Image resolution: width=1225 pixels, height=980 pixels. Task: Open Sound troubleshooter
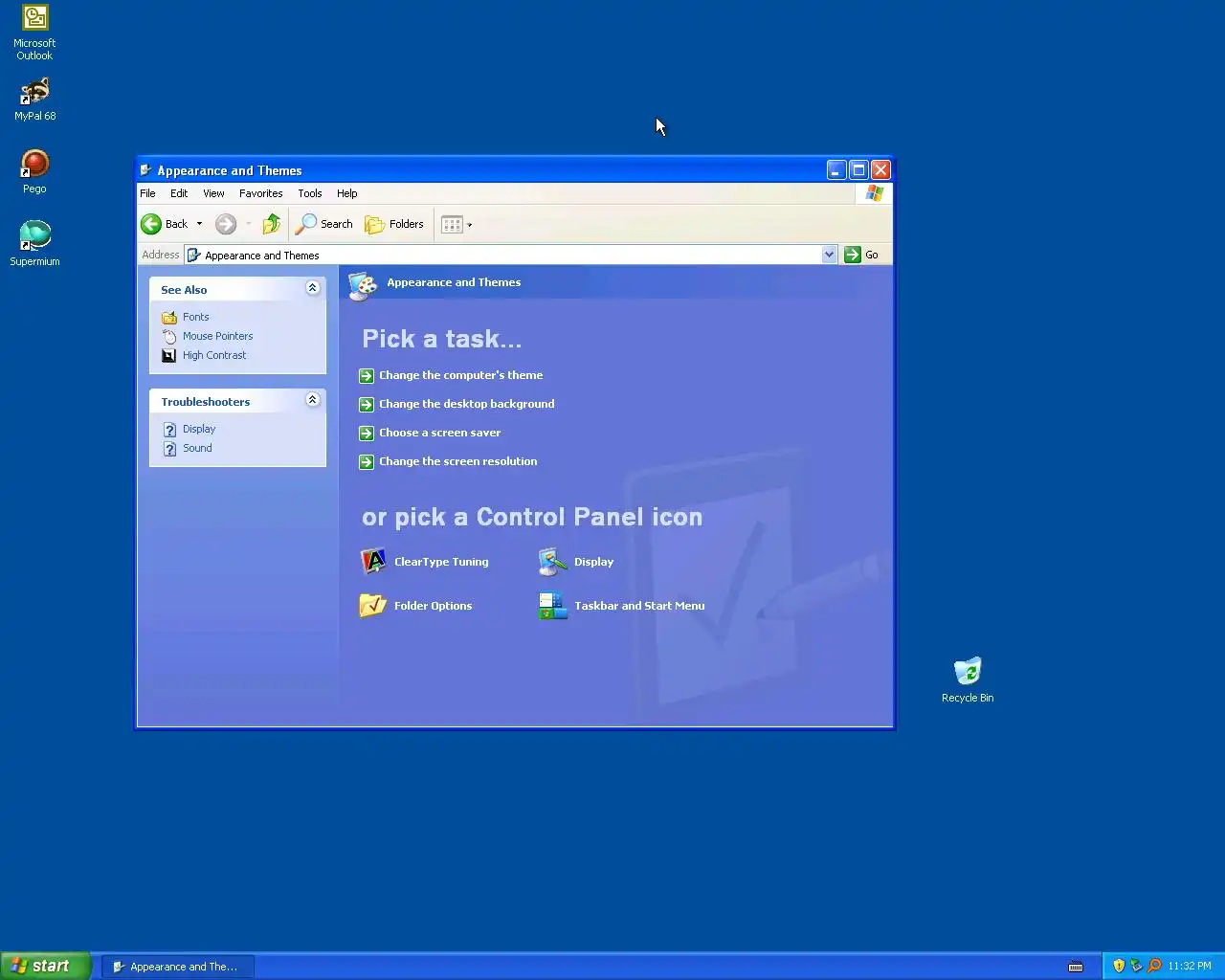(x=197, y=448)
